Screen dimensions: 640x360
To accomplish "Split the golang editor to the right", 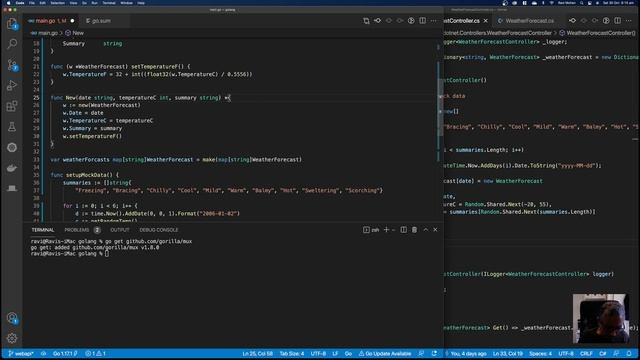I will pyautogui.click(x=422, y=21).
